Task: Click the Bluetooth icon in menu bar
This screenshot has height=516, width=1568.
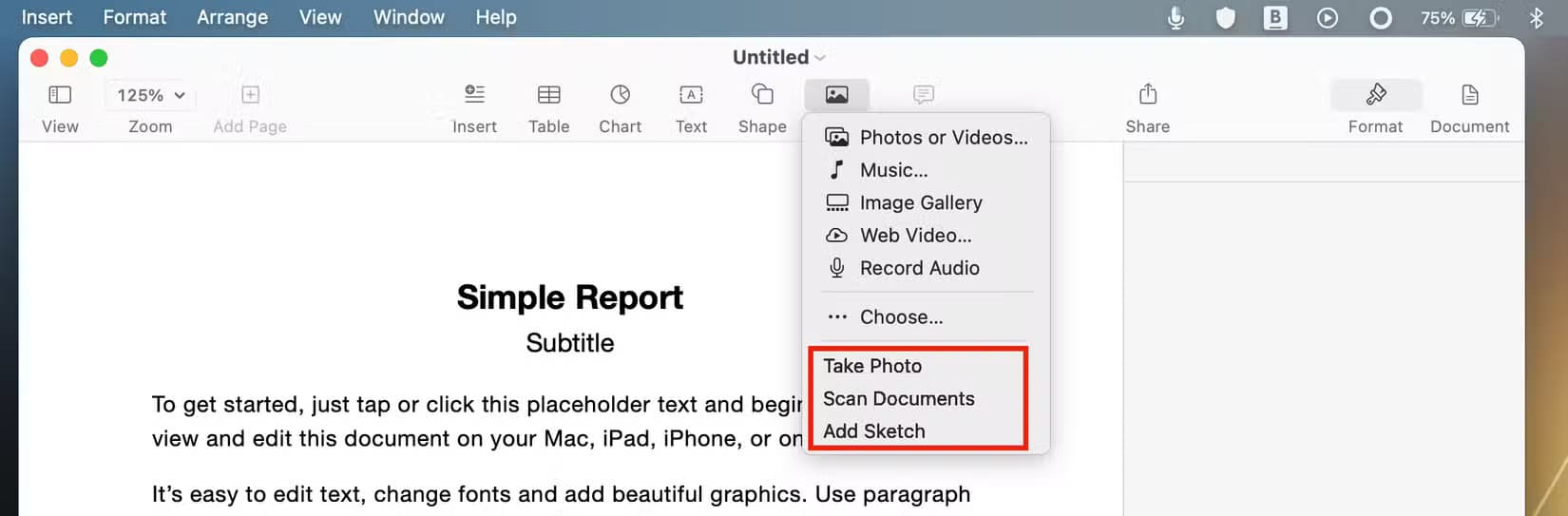Action: [x=1536, y=18]
